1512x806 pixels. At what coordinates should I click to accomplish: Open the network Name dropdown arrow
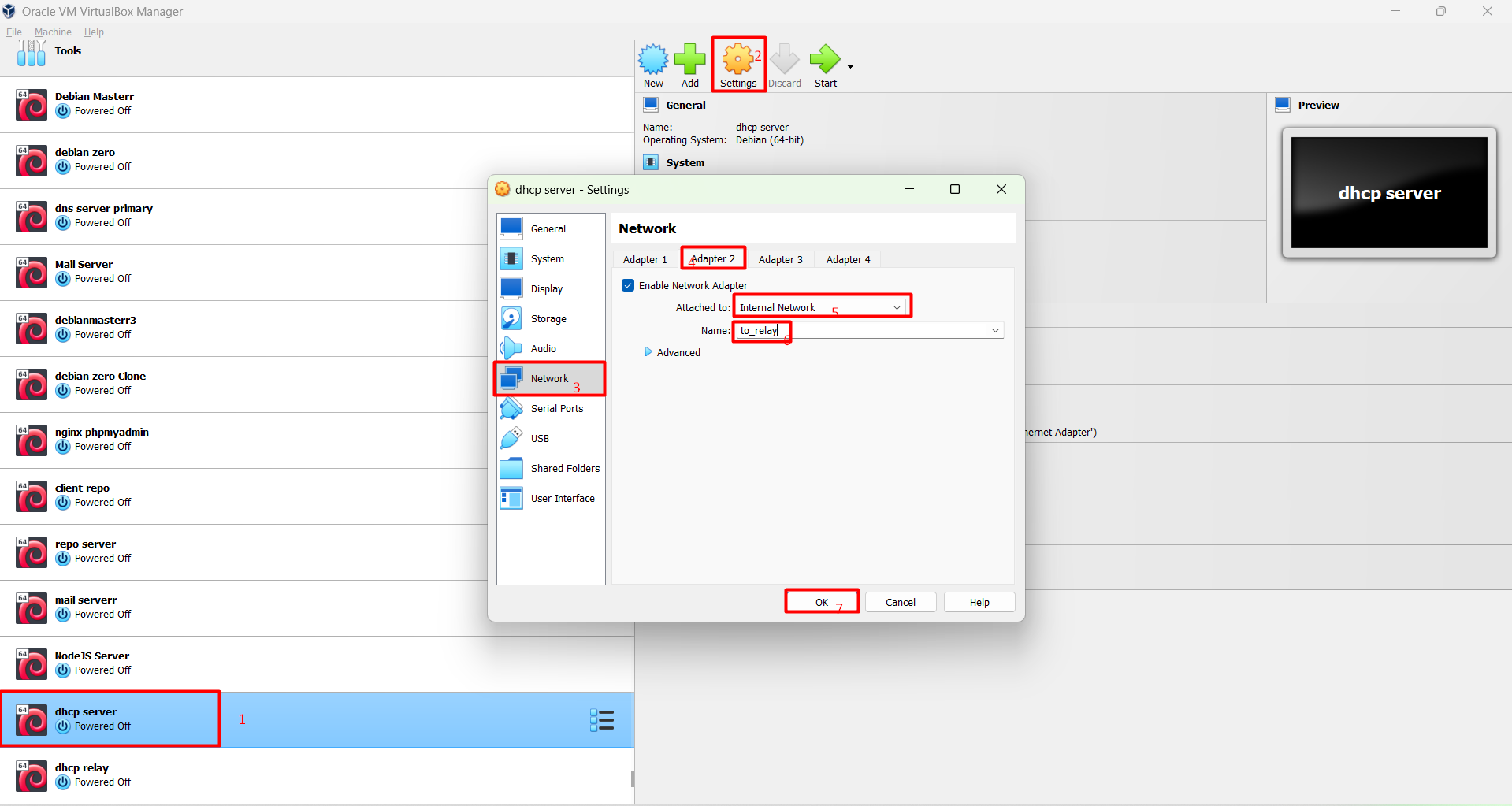point(995,331)
